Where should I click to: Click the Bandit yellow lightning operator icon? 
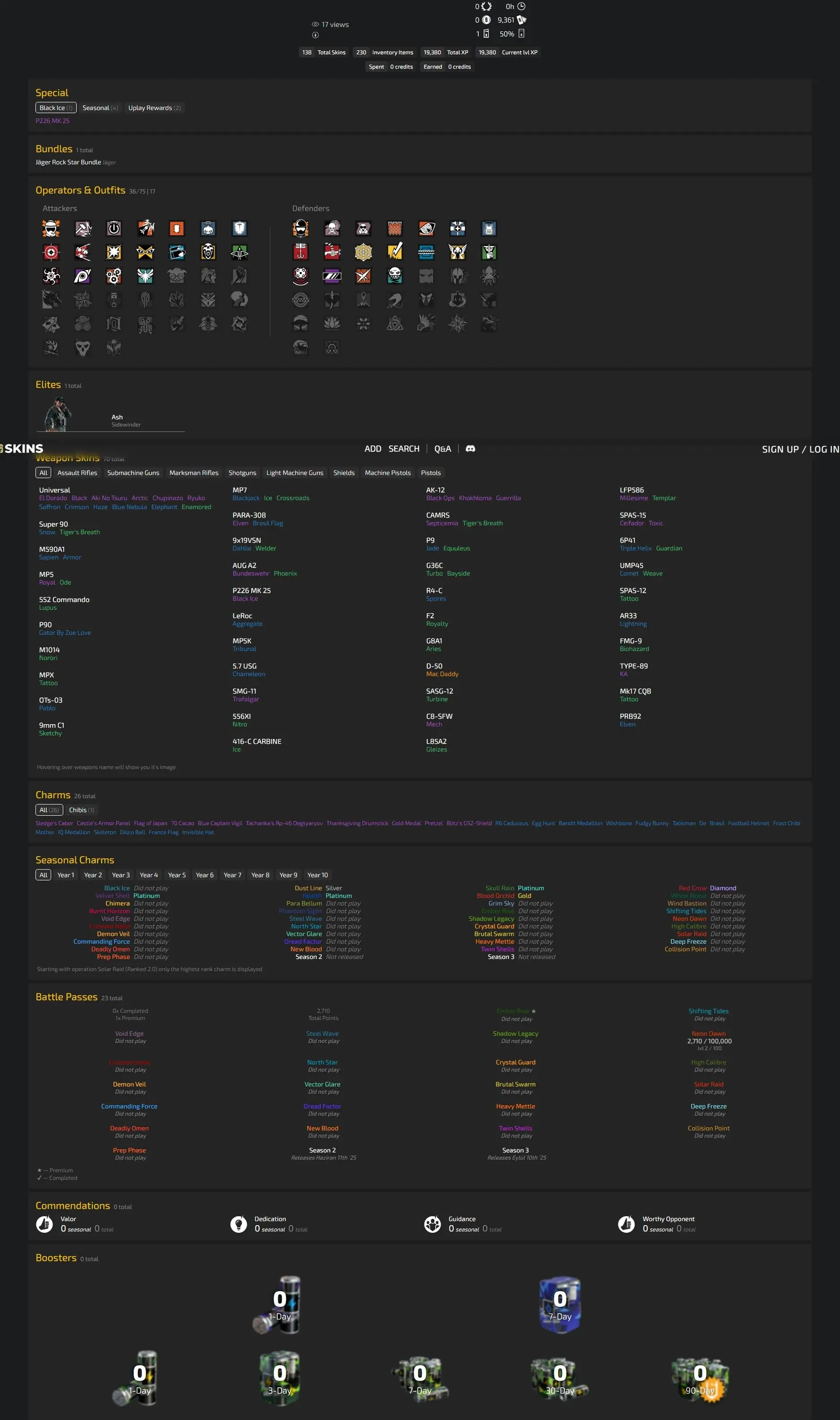[394, 252]
